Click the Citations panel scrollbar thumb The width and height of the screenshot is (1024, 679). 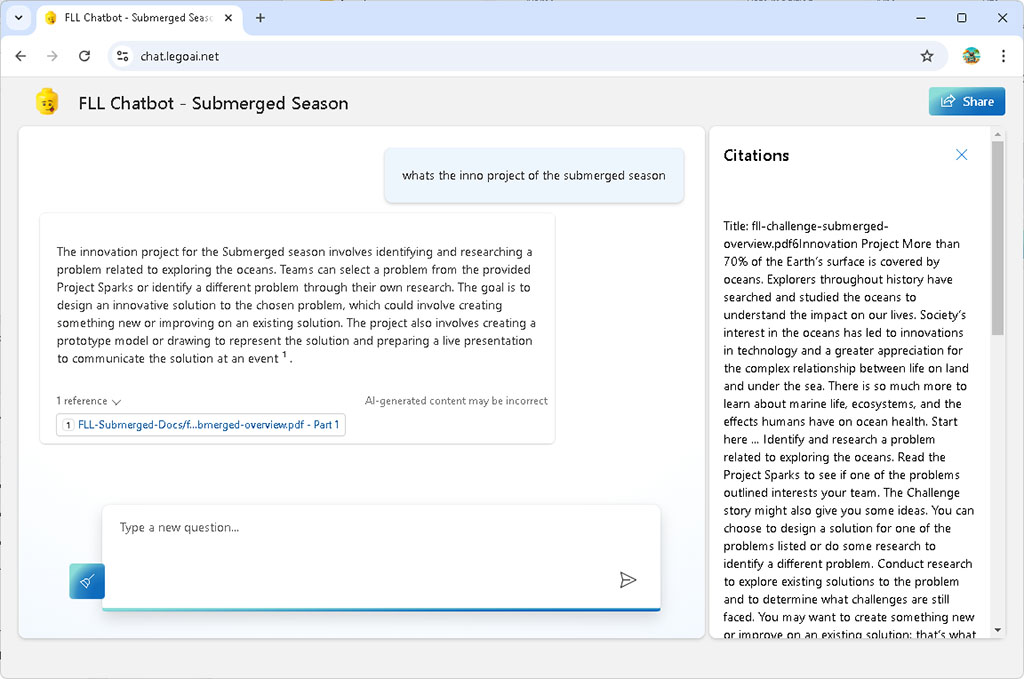(997, 238)
